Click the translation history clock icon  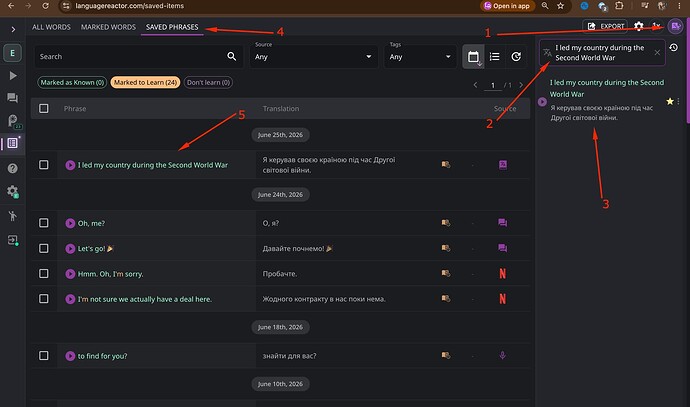[673, 48]
